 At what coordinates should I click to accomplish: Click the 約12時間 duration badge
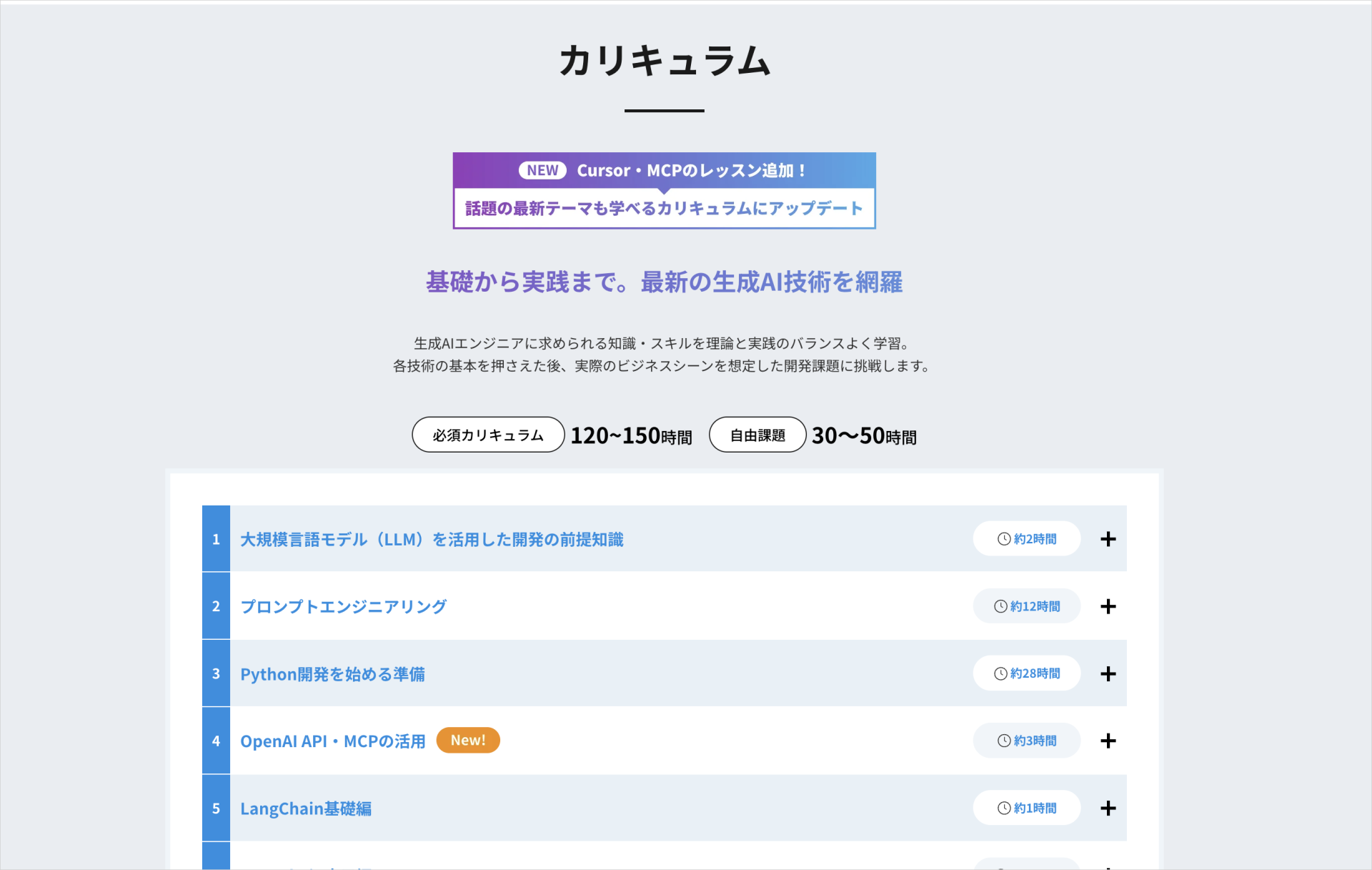(1026, 606)
